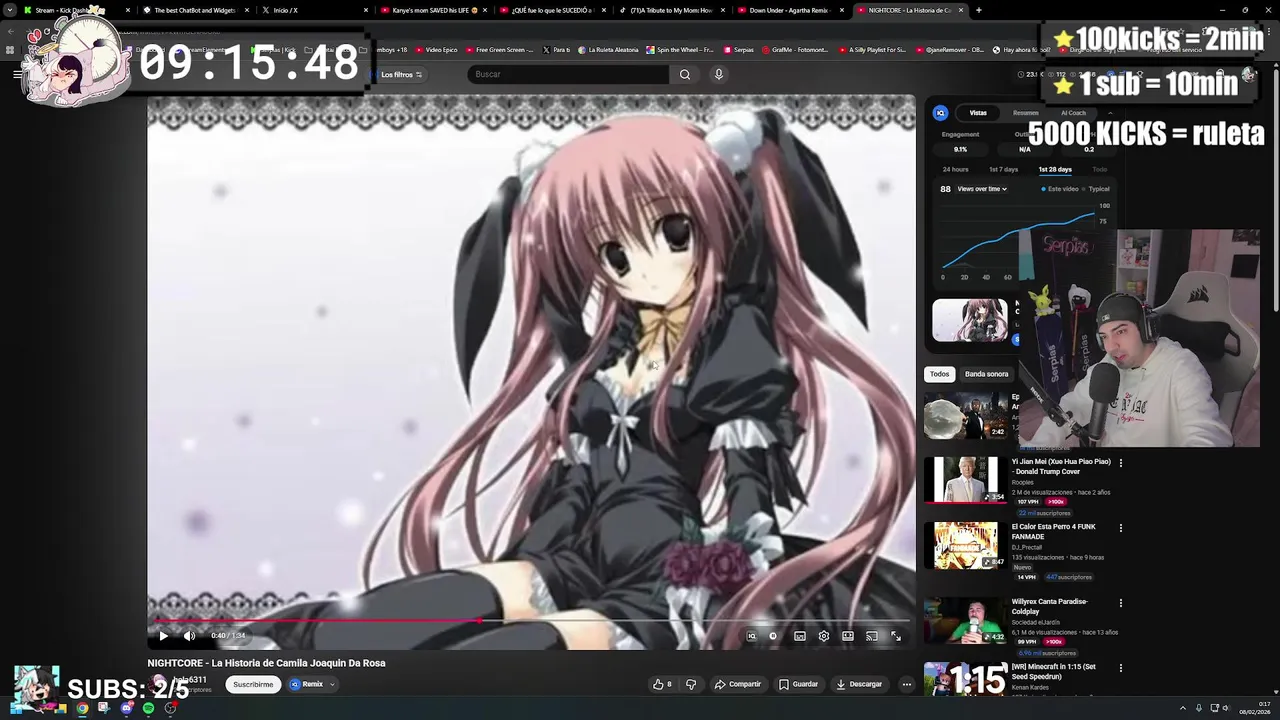Open the Donald Trump Cover video thumbnail
The image size is (1280, 720).
pos(965,480)
